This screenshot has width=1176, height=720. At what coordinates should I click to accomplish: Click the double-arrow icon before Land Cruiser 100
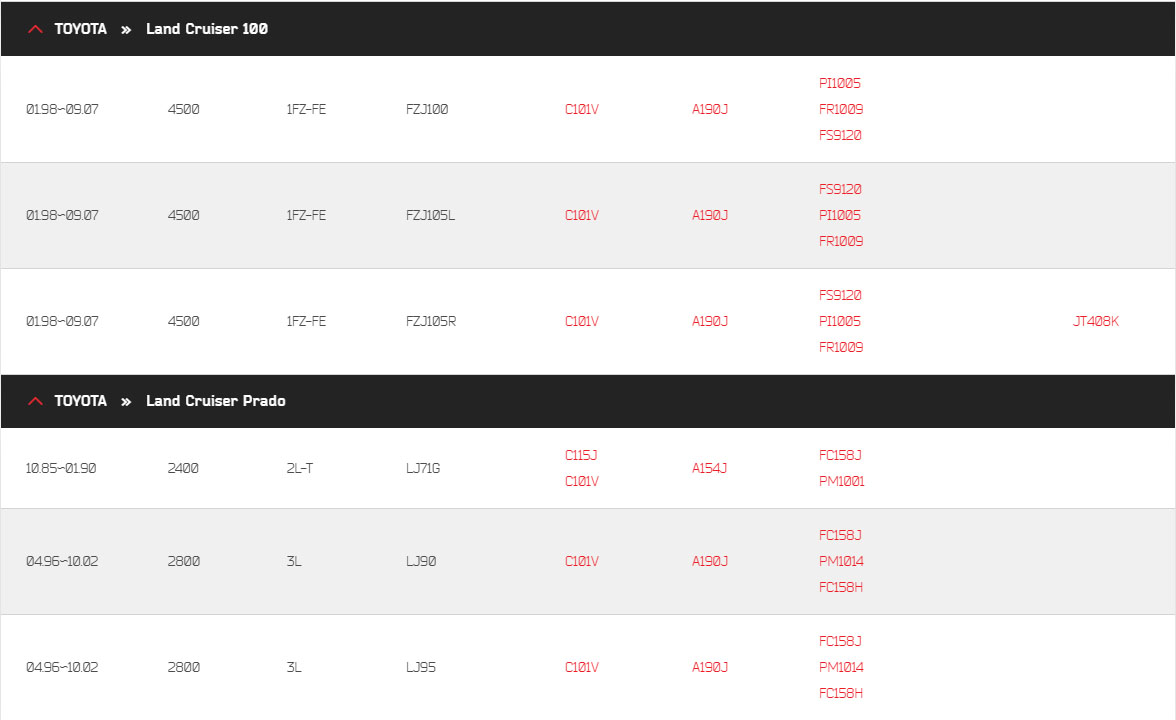coord(126,30)
